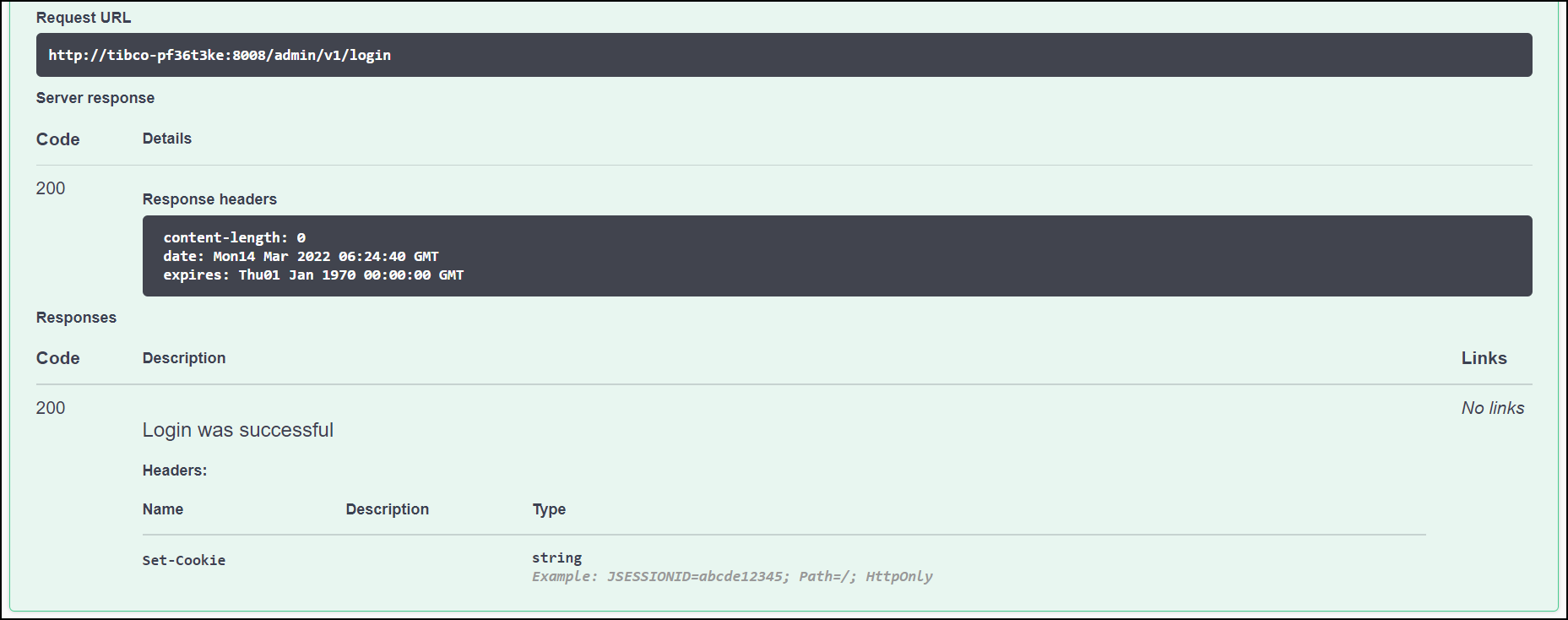The width and height of the screenshot is (1568, 620).
Task: Click the Links column header
Action: click(x=1484, y=358)
